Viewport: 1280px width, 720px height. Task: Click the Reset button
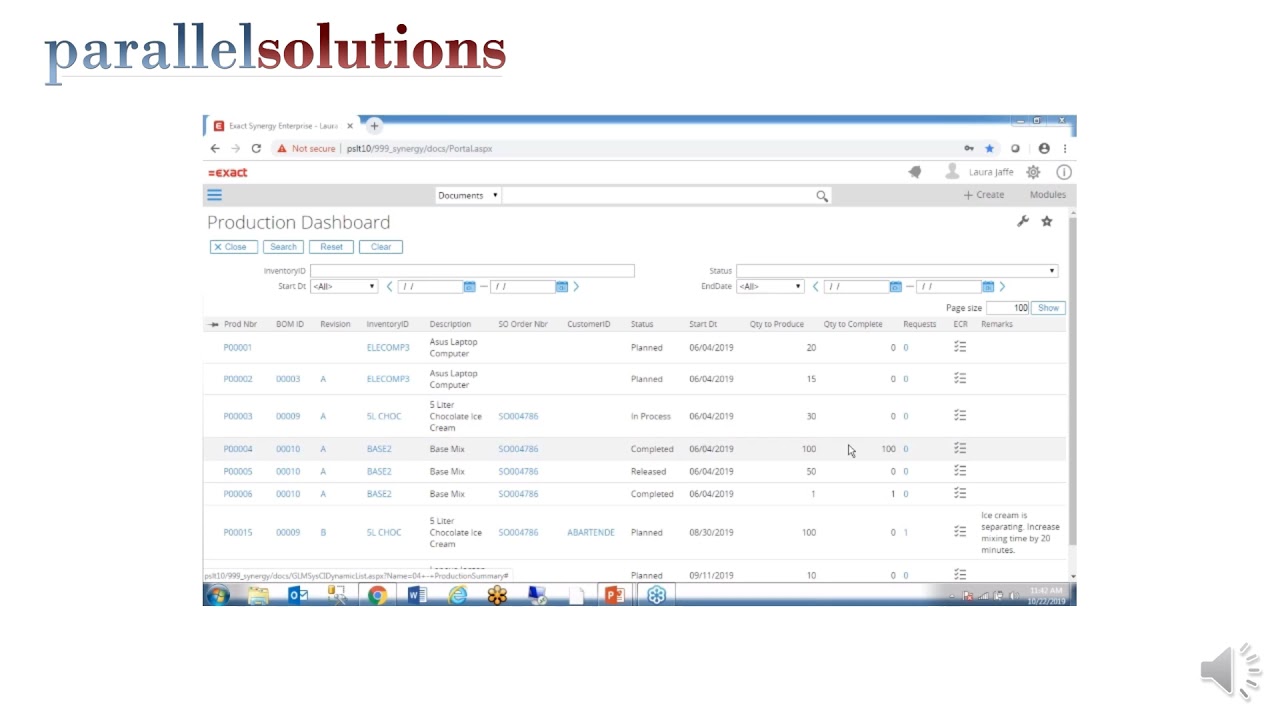[x=331, y=247]
